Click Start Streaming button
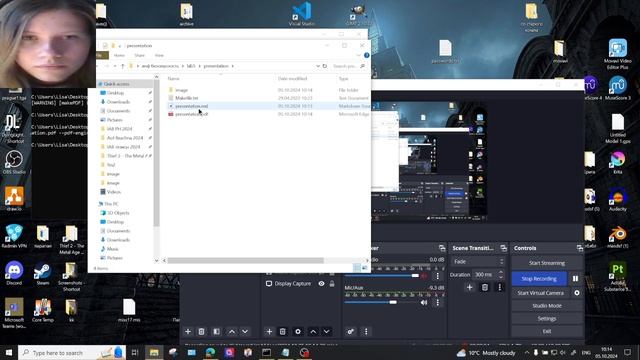Screen dimensions: 640x360 click(x=547, y=263)
